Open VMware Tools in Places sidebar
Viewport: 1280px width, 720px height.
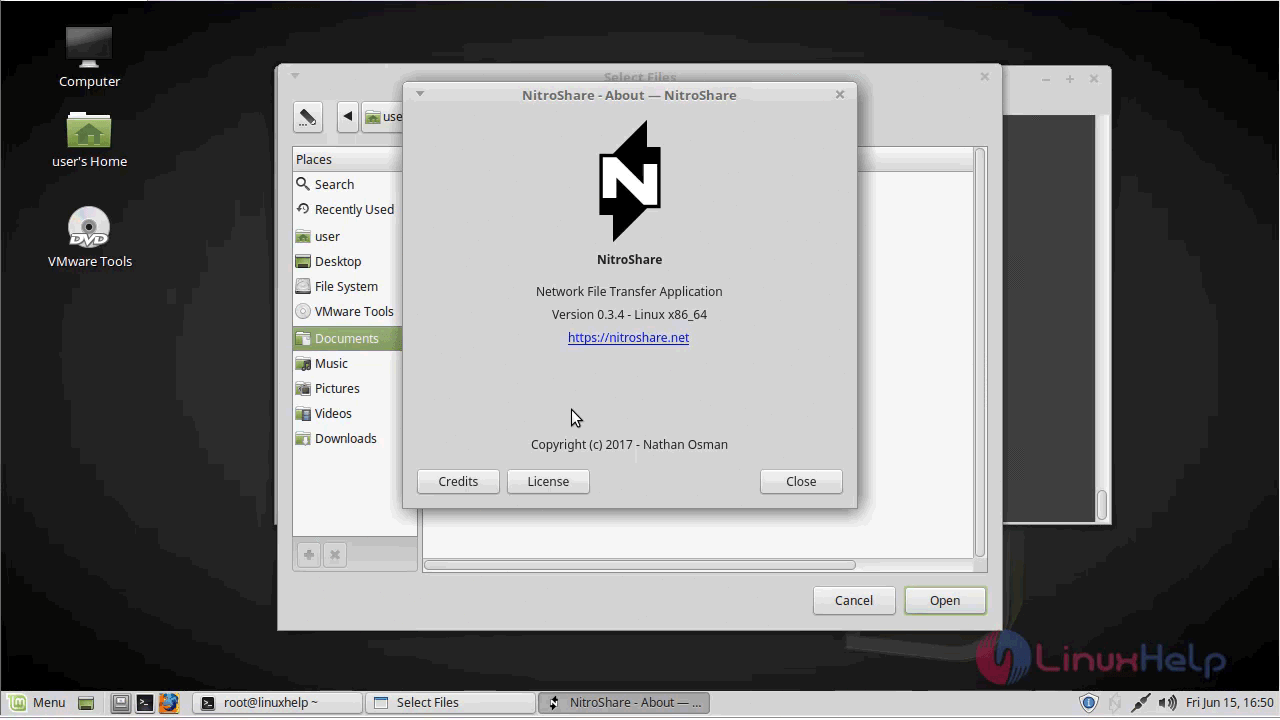347,311
